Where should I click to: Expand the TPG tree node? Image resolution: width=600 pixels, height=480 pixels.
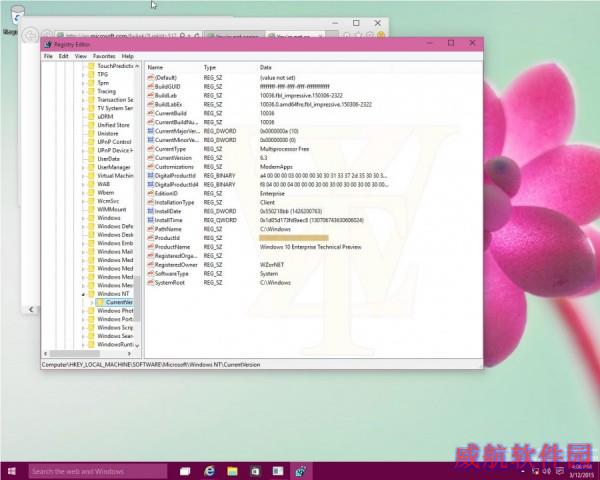point(83,75)
